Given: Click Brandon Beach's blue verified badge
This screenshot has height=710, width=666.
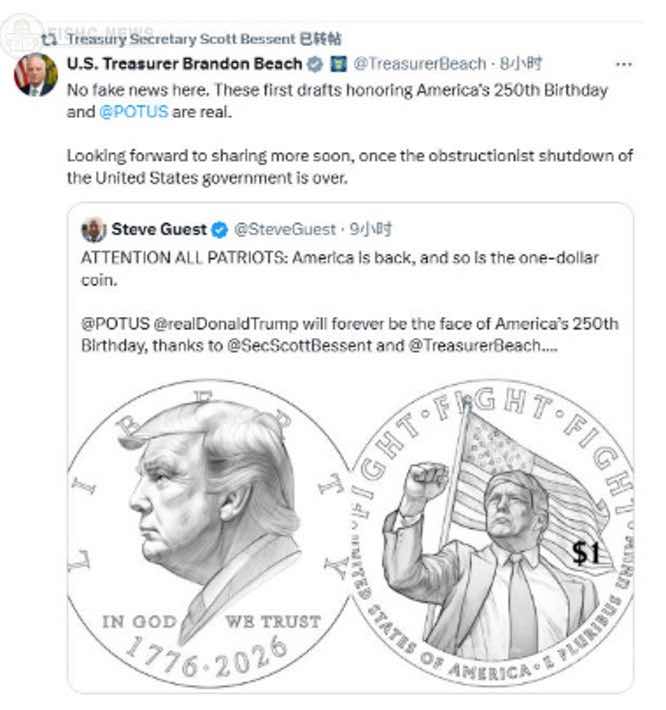Looking at the screenshot, I should [315, 64].
